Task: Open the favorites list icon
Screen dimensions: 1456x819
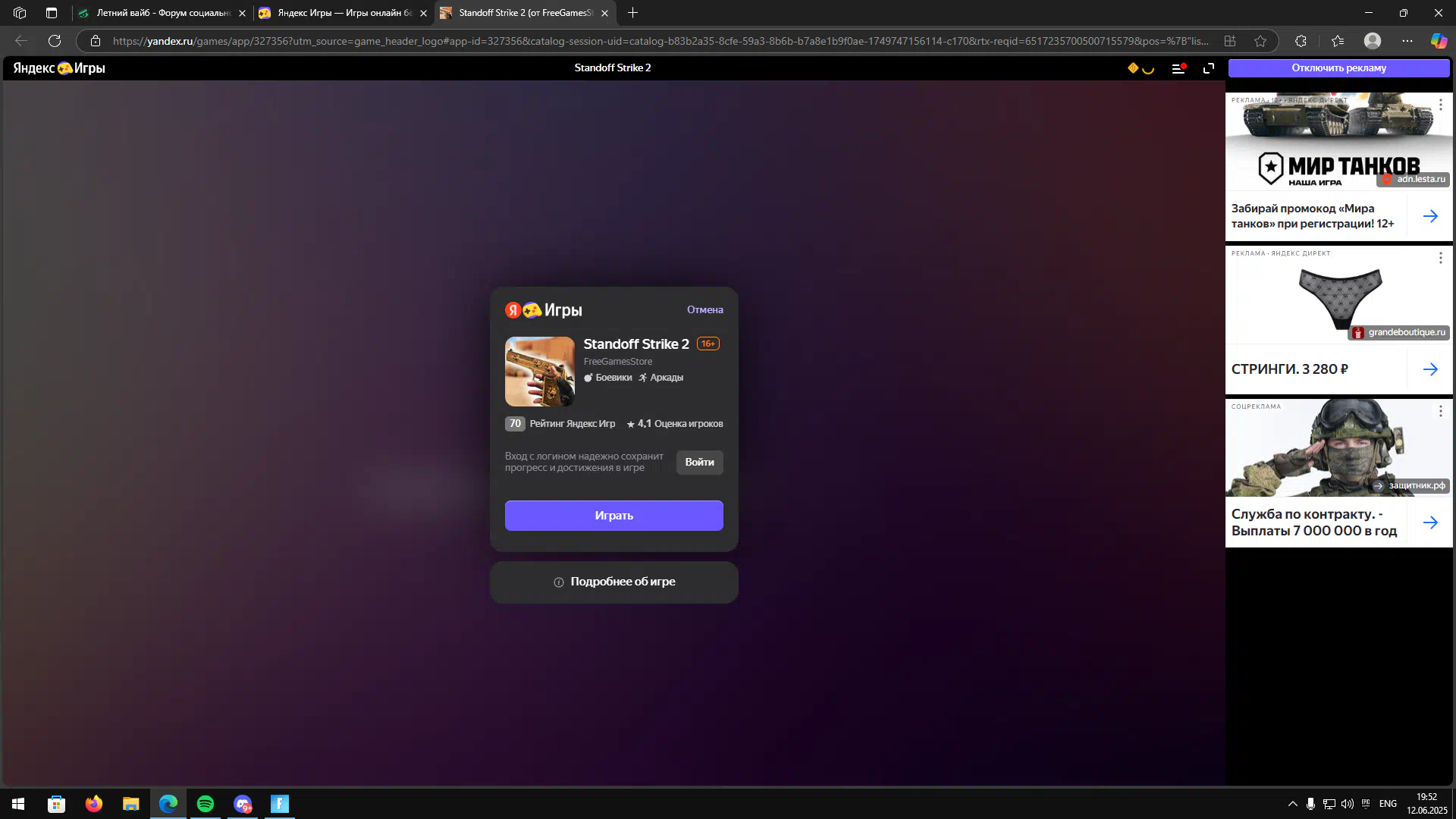Action: coord(1338,41)
